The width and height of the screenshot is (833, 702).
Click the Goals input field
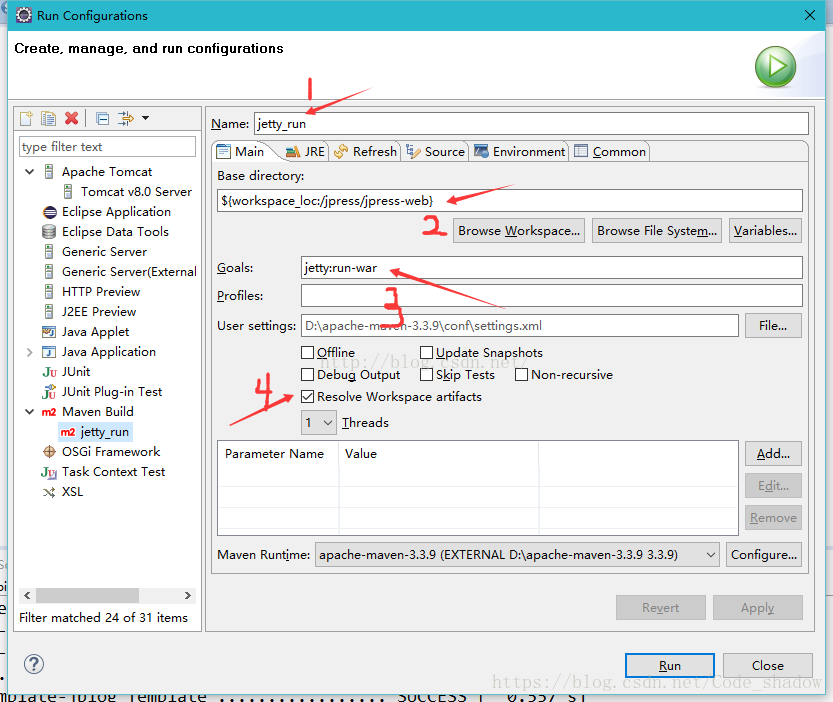(x=551, y=268)
